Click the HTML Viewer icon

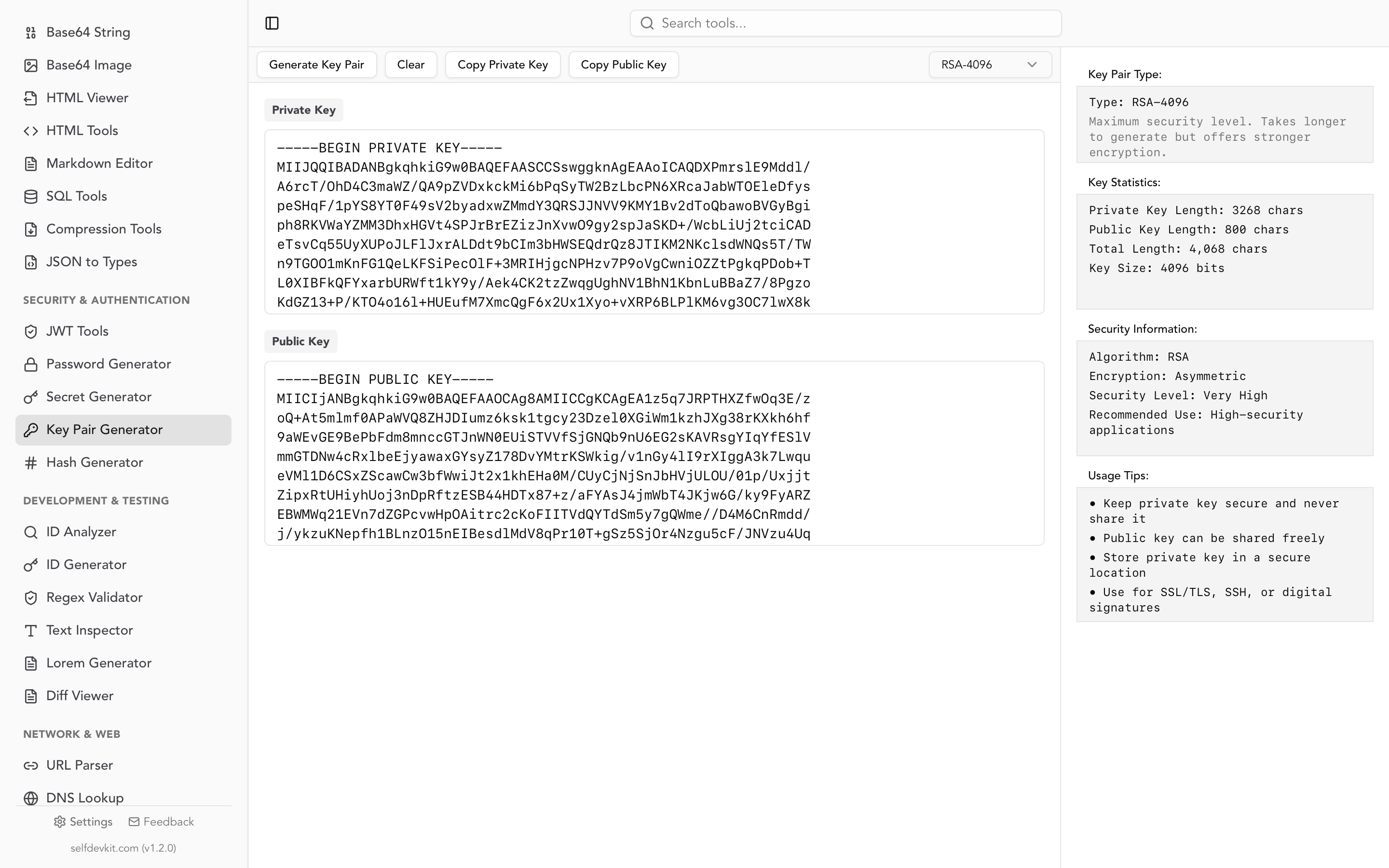(31, 98)
